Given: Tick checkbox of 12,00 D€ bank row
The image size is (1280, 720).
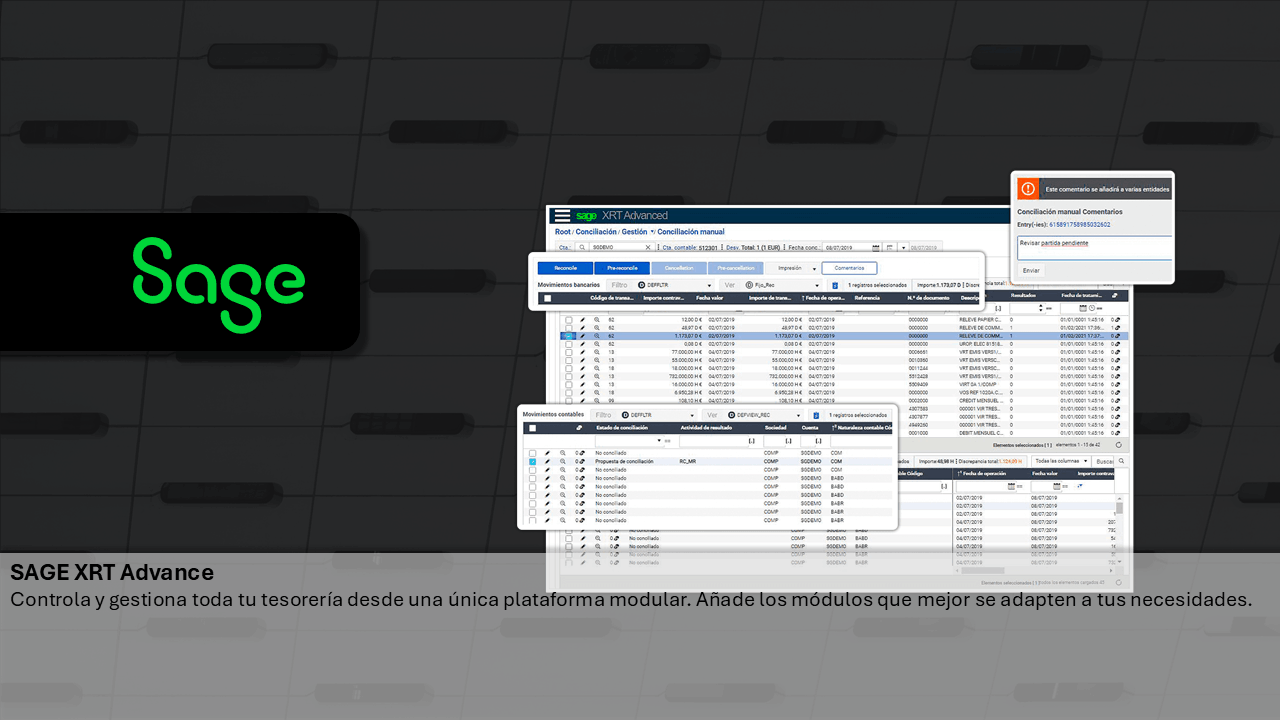Looking at the screenshot, I should [x=569, y=320].
